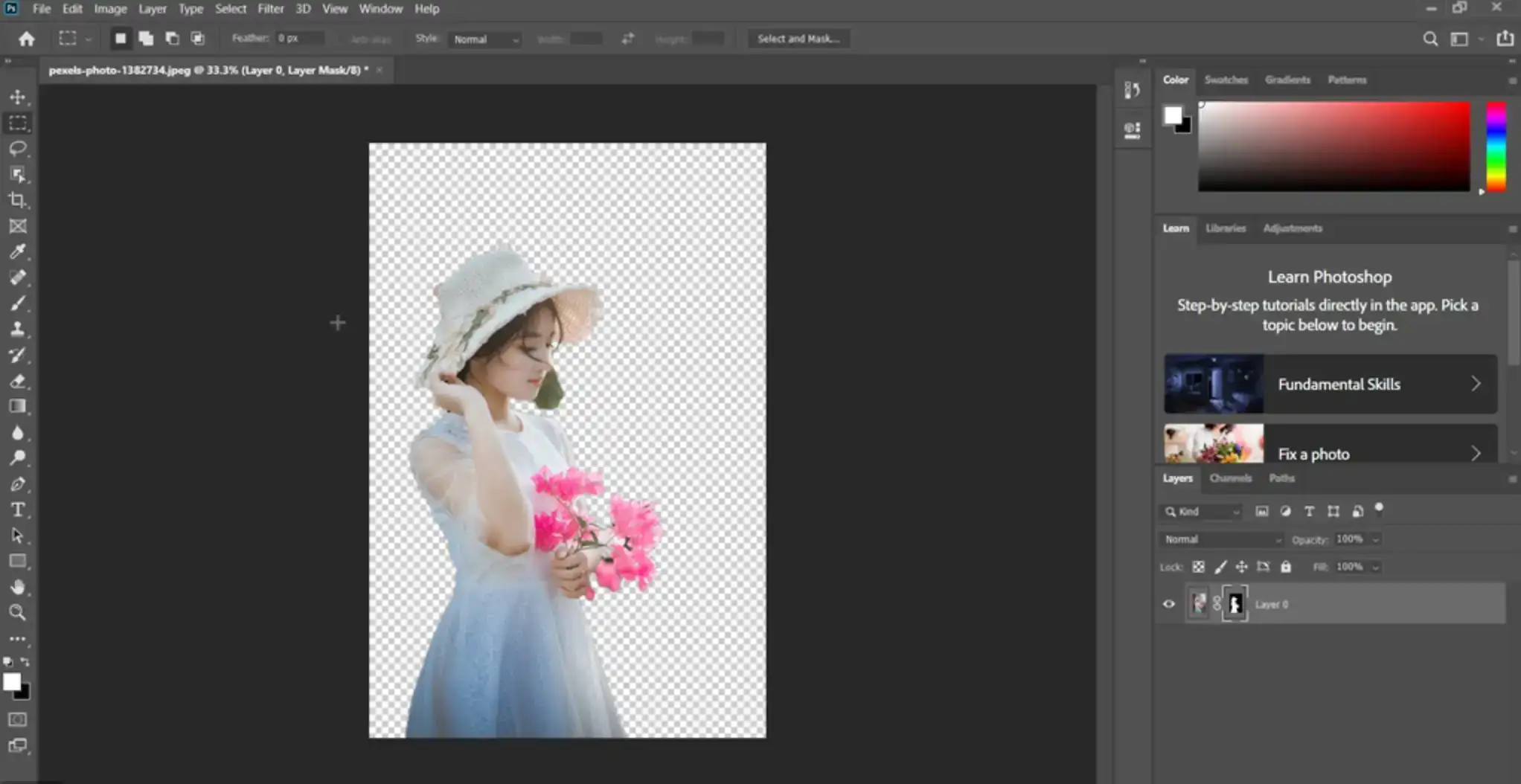
Task: Open the Edit Toolbar three-dots menu
Action: (18, 638)
